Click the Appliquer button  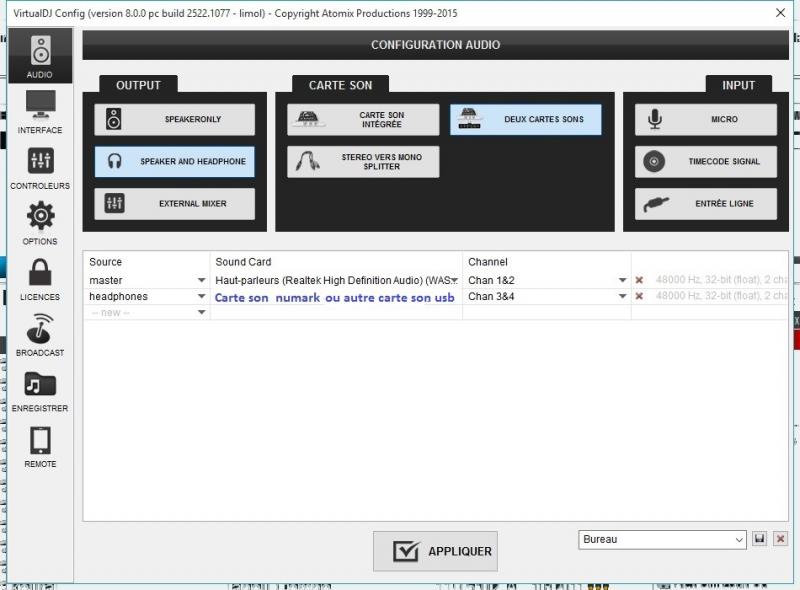[x=435, y=551]
